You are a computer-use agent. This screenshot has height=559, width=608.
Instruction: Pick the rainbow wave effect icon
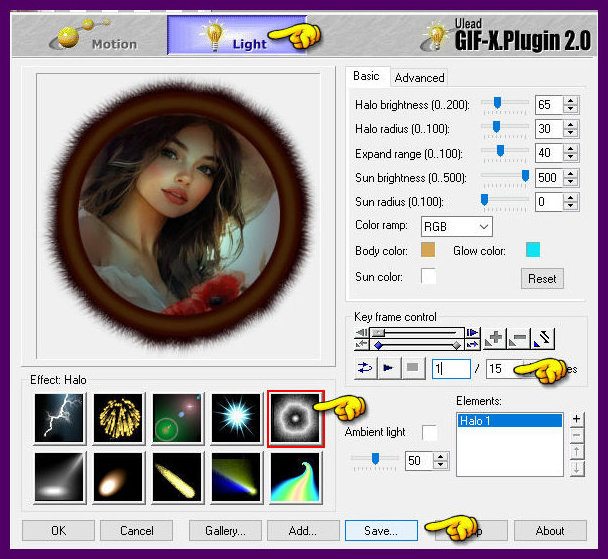coord(293,475)
